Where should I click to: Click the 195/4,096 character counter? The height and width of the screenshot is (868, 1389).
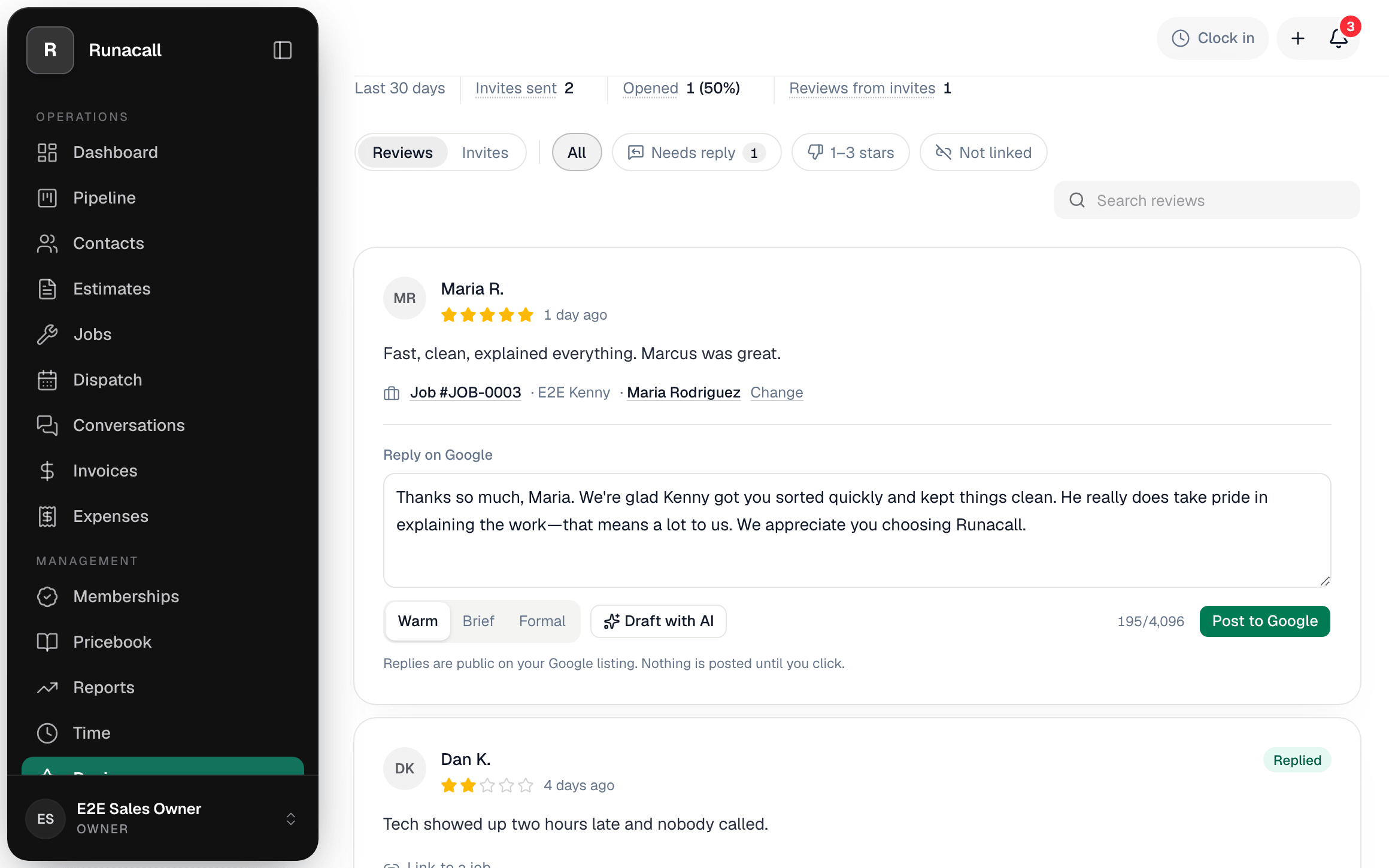click(x=1151, y=621)
